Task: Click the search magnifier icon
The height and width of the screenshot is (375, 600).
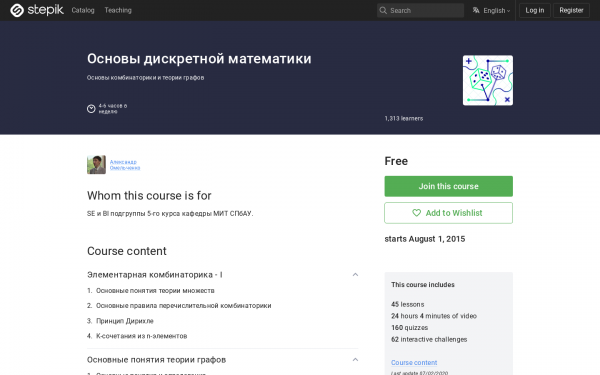Action: pos(383,10)
